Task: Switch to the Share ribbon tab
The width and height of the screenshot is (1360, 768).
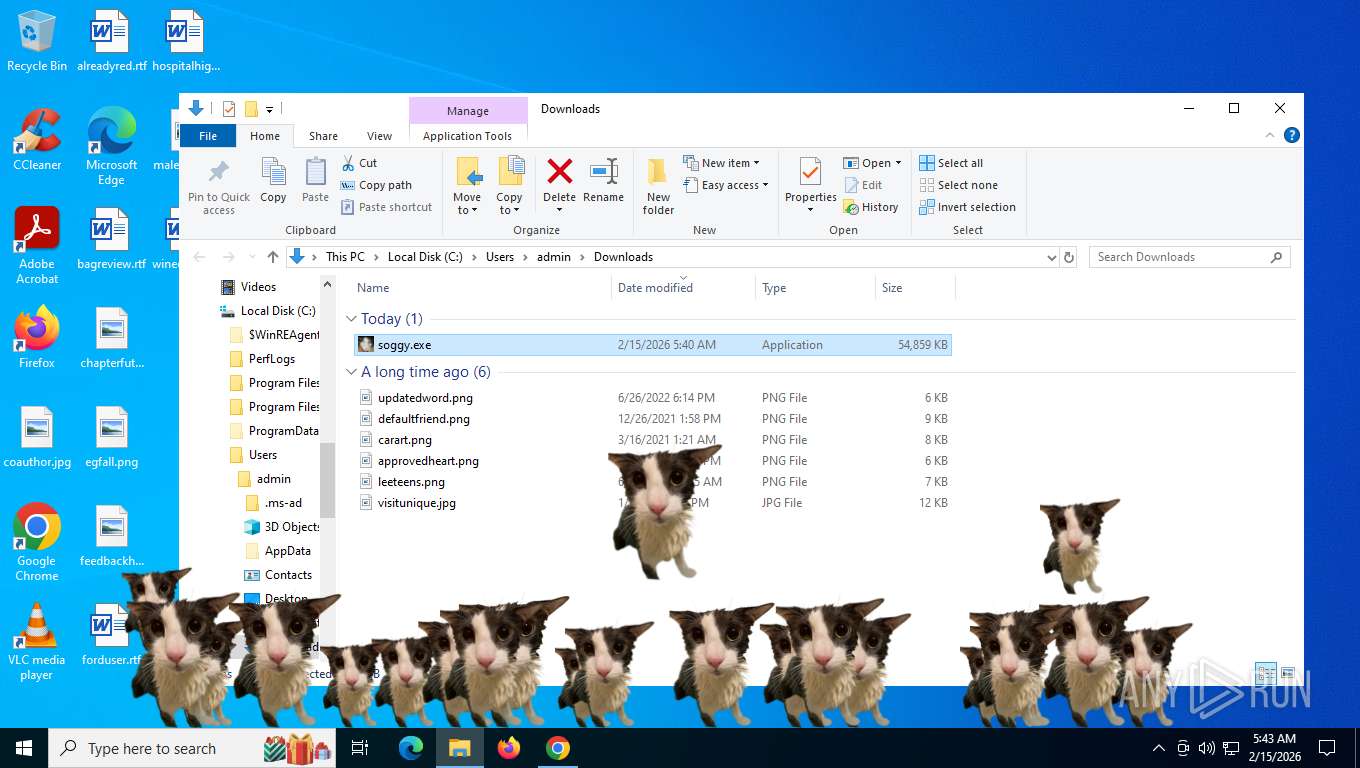Action: click(x=323, y=136)
